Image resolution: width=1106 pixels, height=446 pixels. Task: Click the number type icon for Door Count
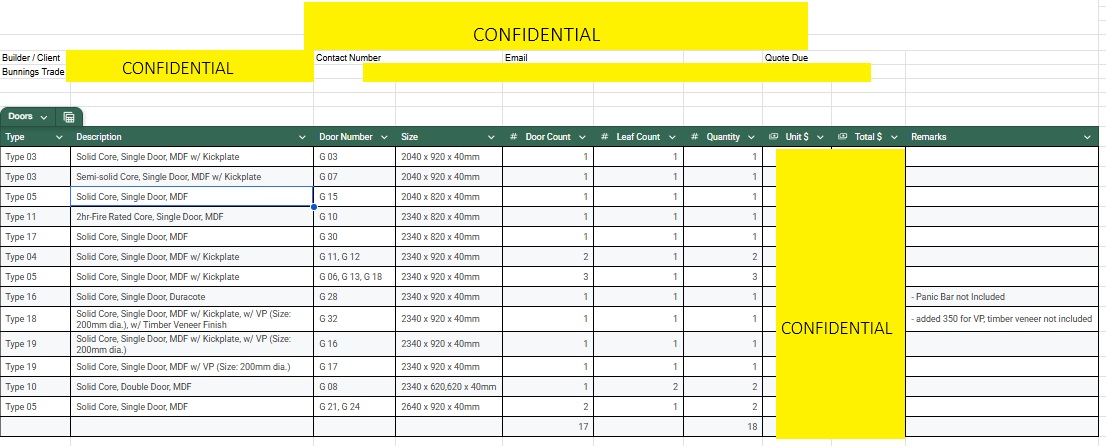[x=514, y=137]
